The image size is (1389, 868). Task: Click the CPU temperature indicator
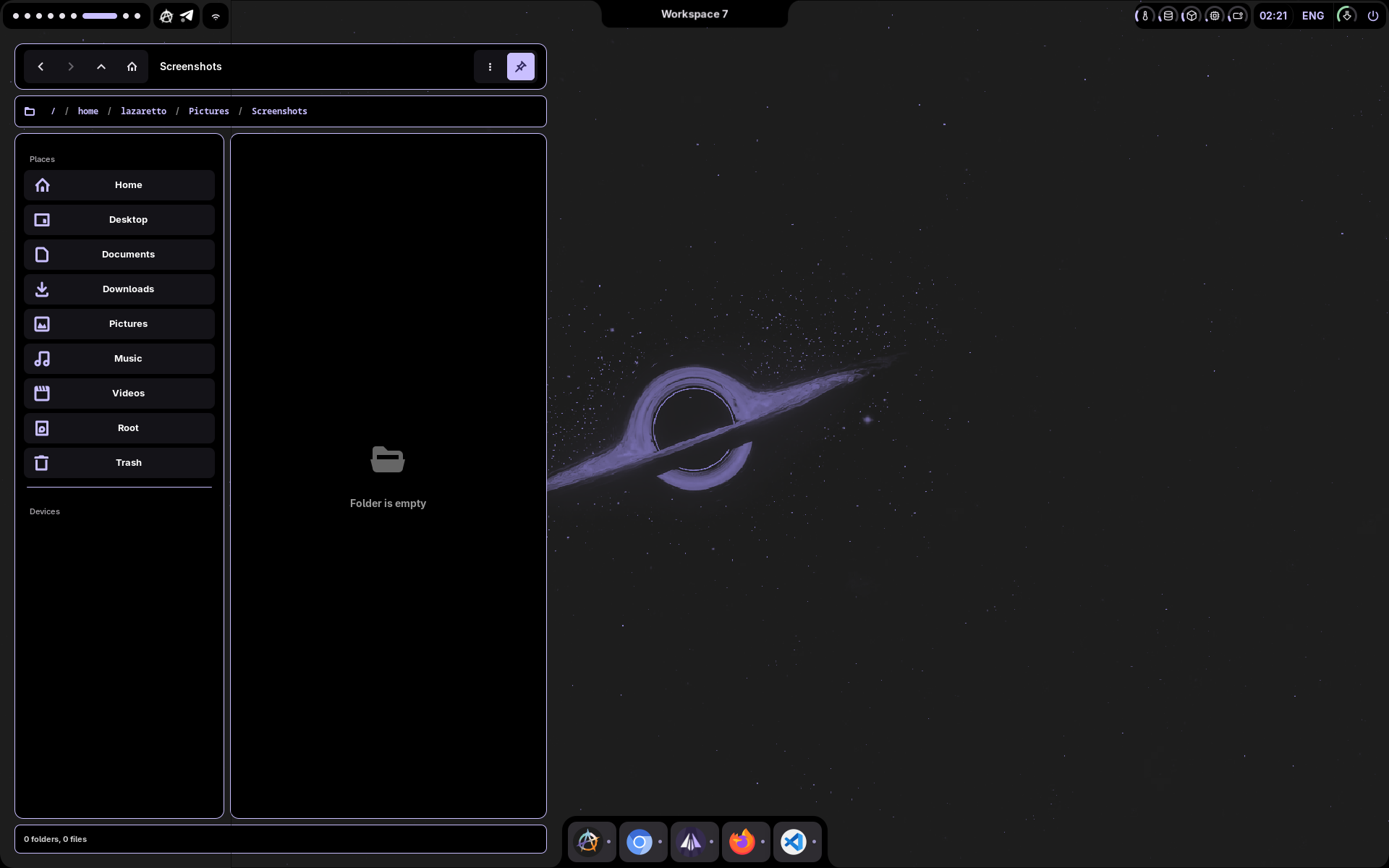(x=1144, y=15)
